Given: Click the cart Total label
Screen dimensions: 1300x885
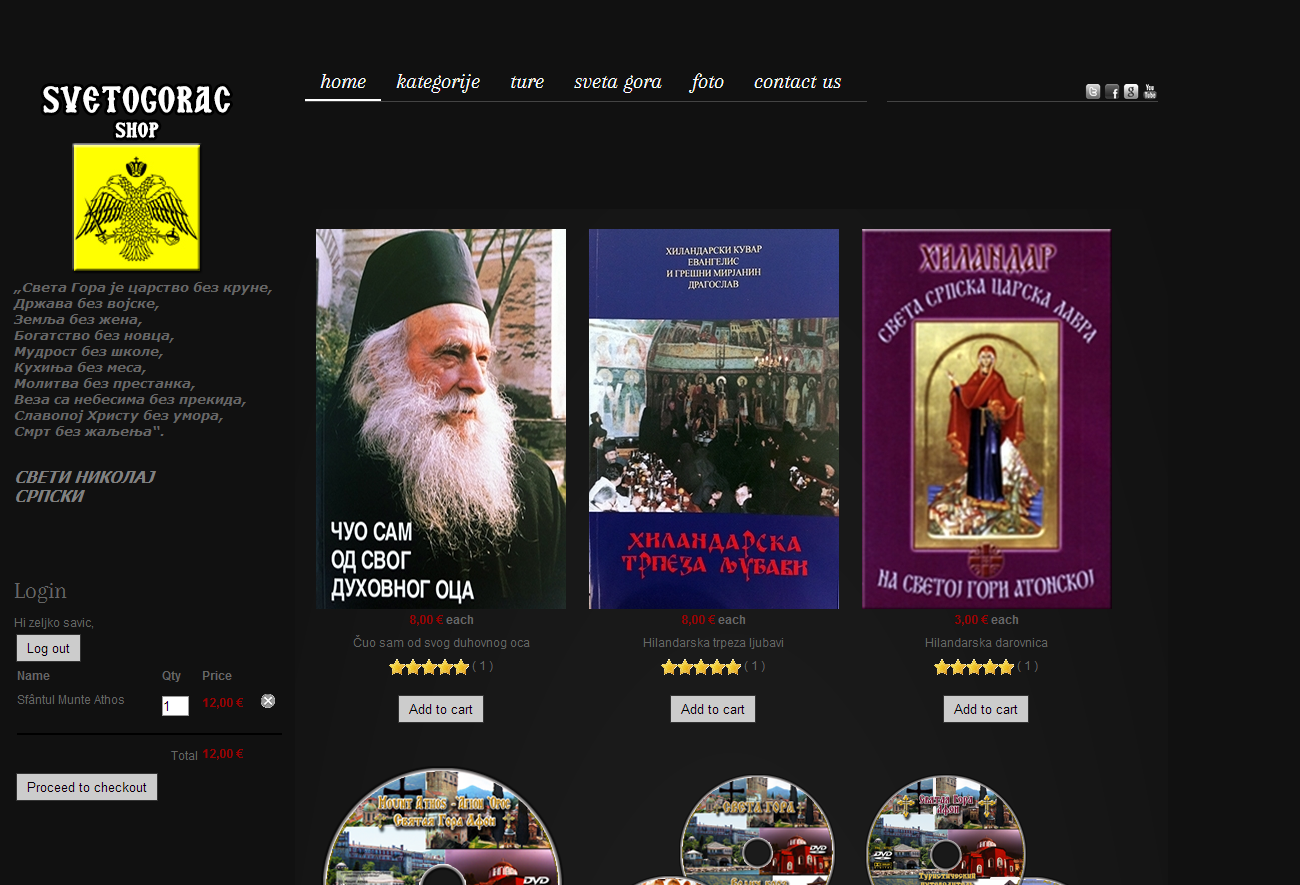Looking at the screenshot, I should click(x=184, y=756).
